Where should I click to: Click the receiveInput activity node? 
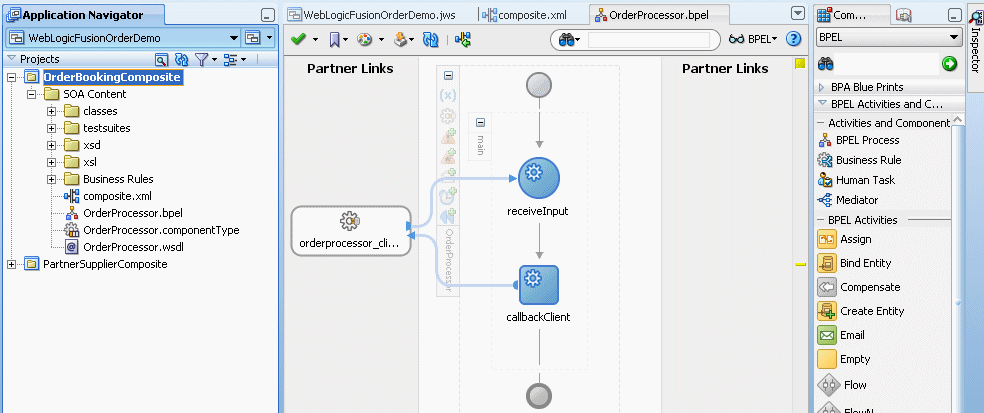click(x=538, y=178)
